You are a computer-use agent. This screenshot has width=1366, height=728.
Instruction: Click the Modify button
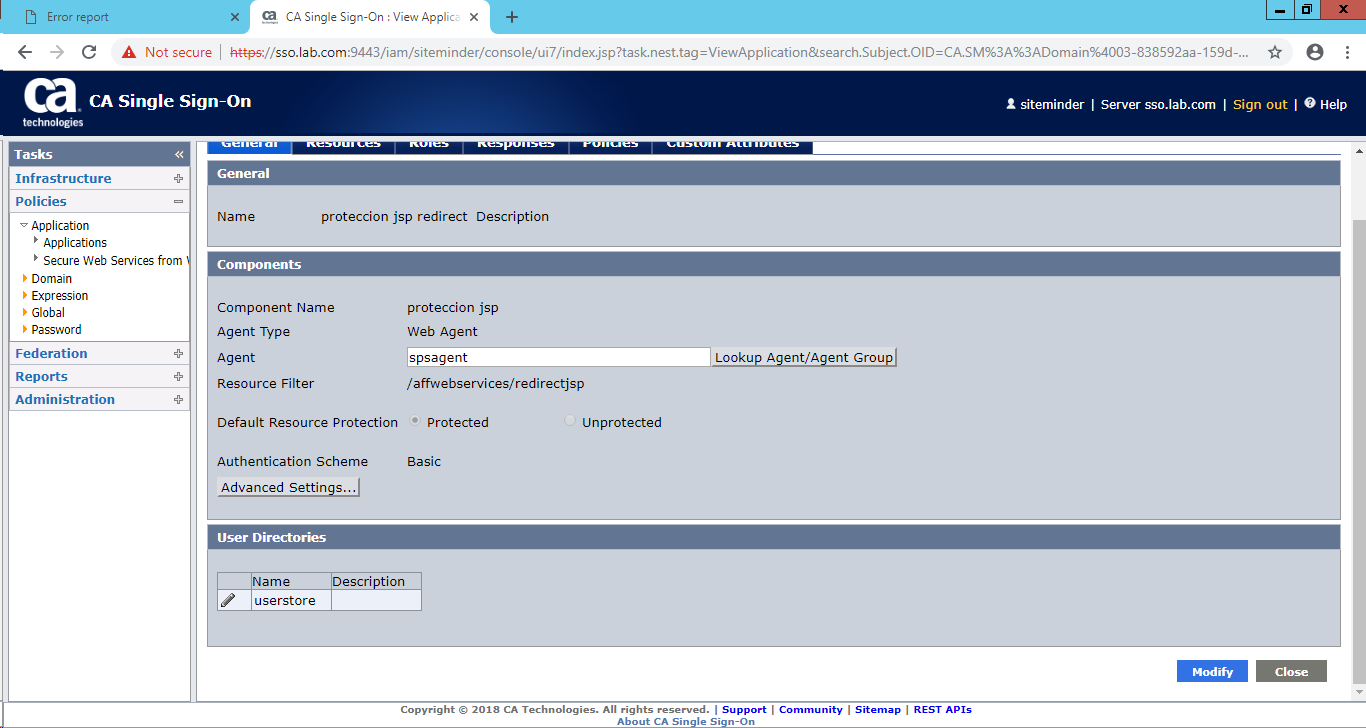click(1212, 671)
